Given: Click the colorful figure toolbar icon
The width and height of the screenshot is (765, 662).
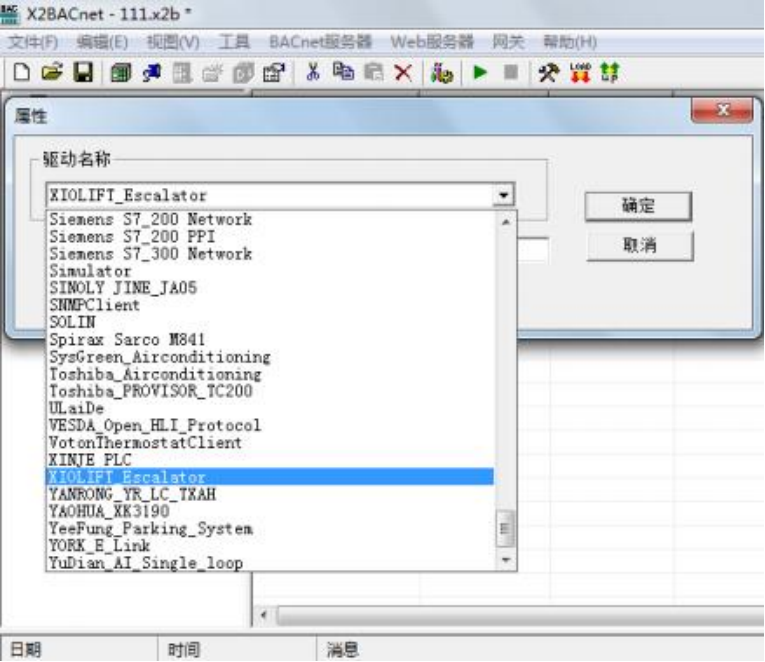Looking at the screenshot, I should (x=442, y=73).
